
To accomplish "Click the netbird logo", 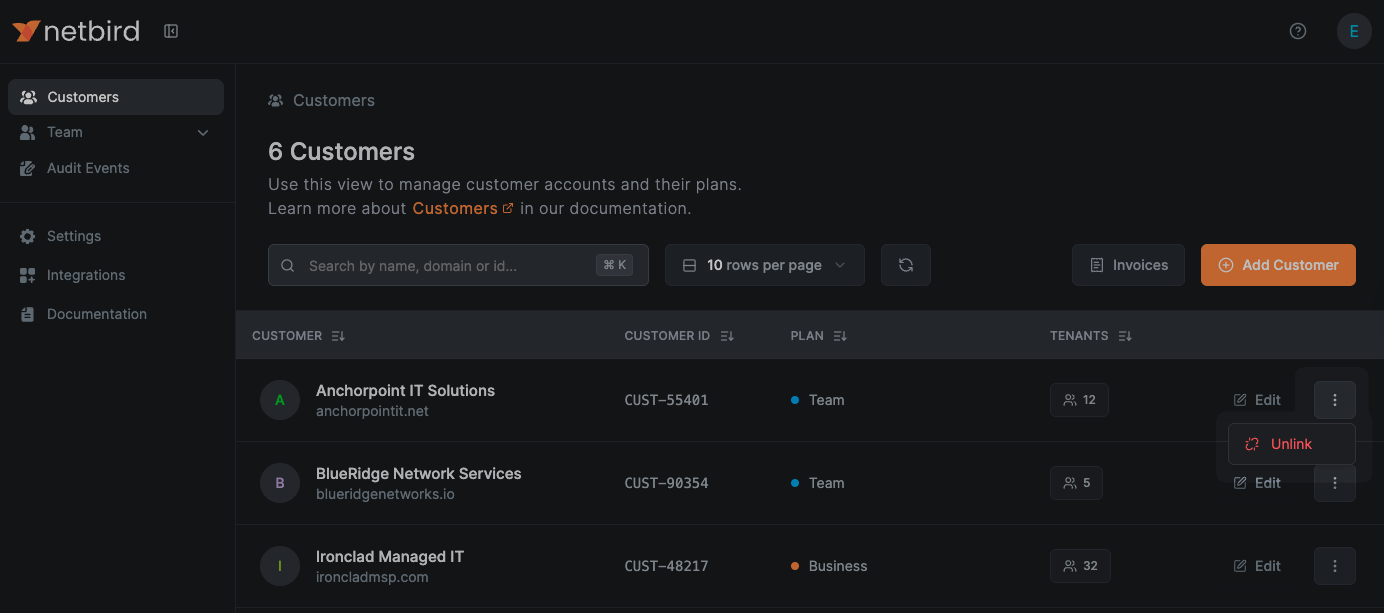I will (76, 31).
